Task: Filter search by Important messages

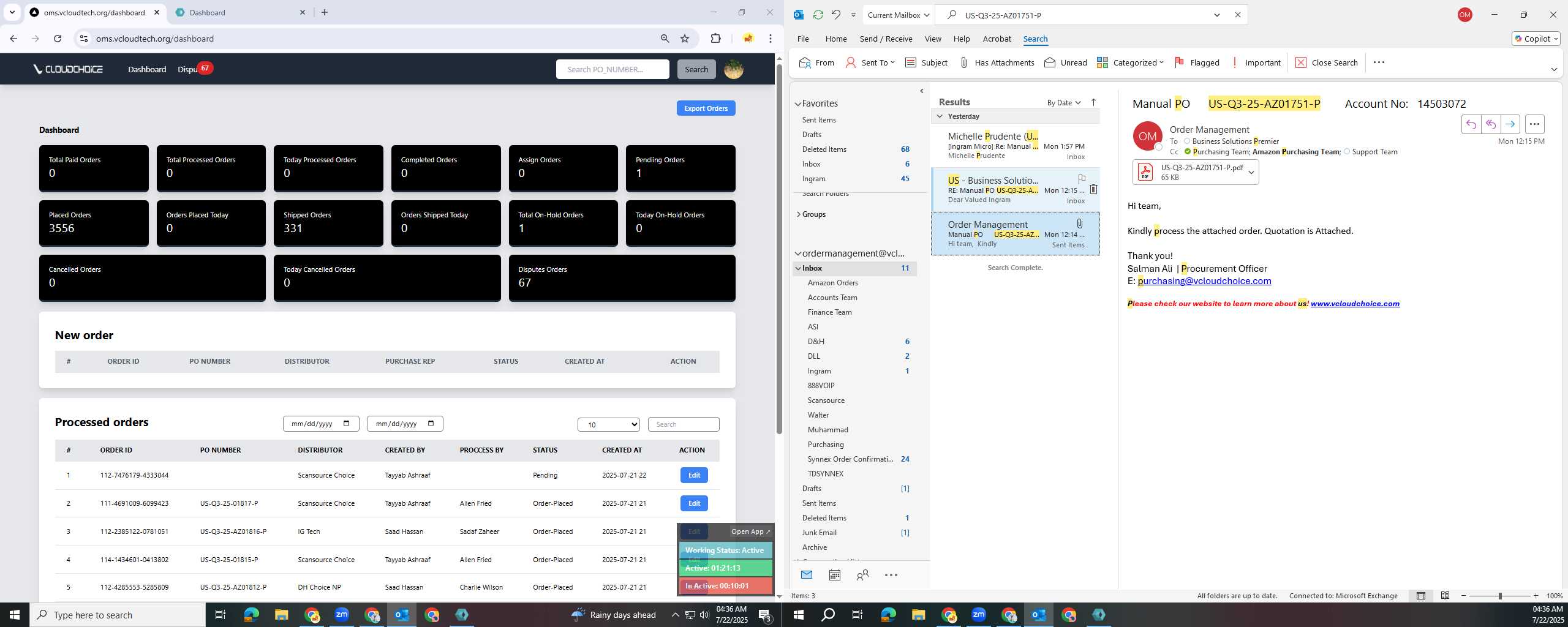Action: pyautogui.click(x=1255, y=62)
